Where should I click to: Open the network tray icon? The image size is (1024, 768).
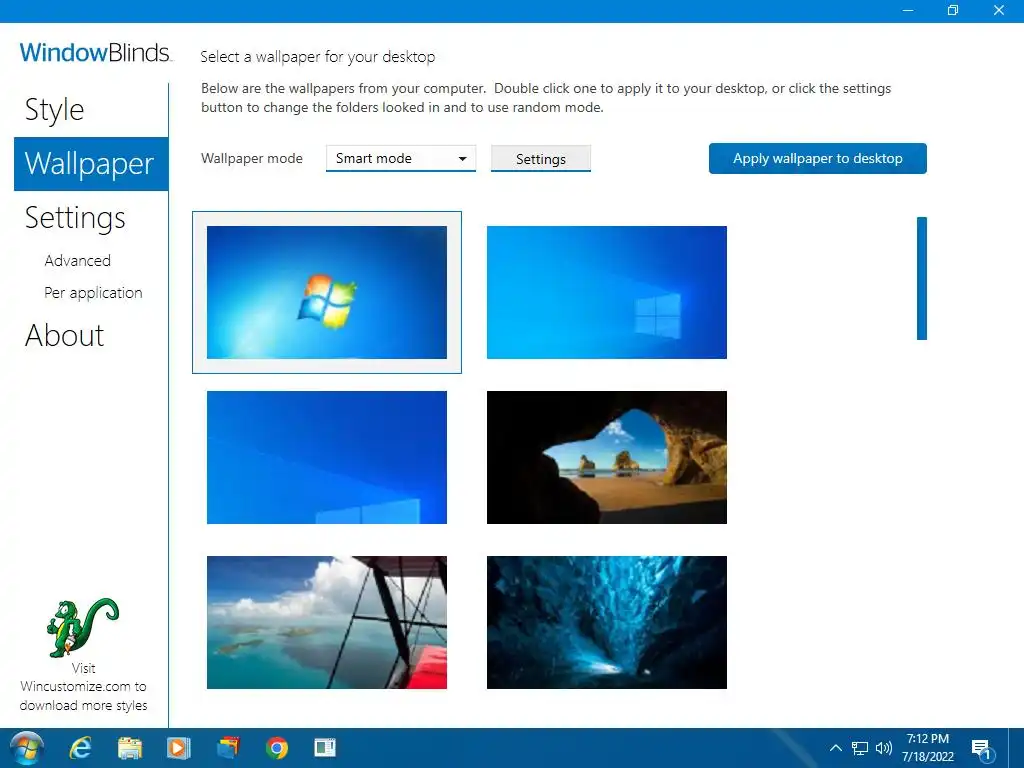(x=859, y=748)
